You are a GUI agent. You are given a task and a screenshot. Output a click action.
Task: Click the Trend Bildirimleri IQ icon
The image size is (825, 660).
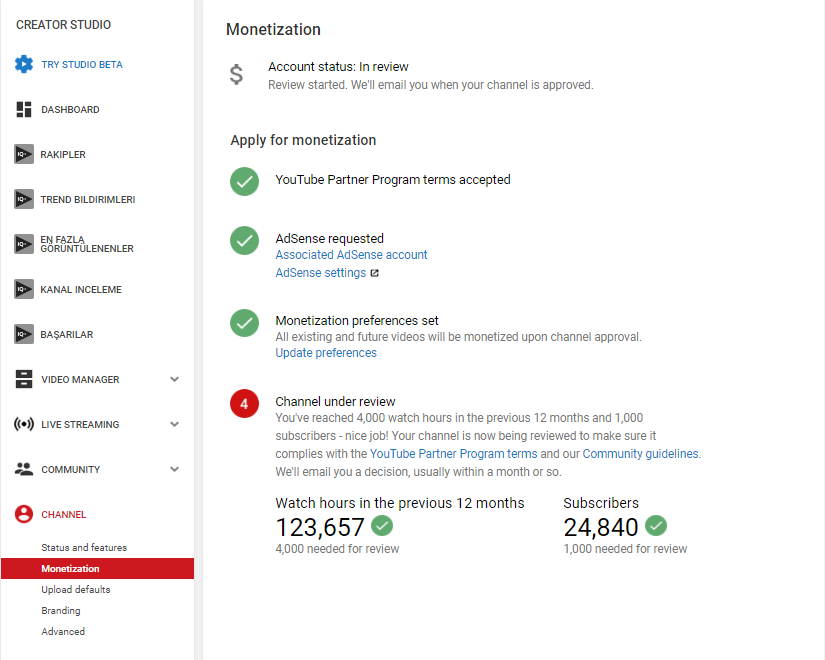point(24,199)
